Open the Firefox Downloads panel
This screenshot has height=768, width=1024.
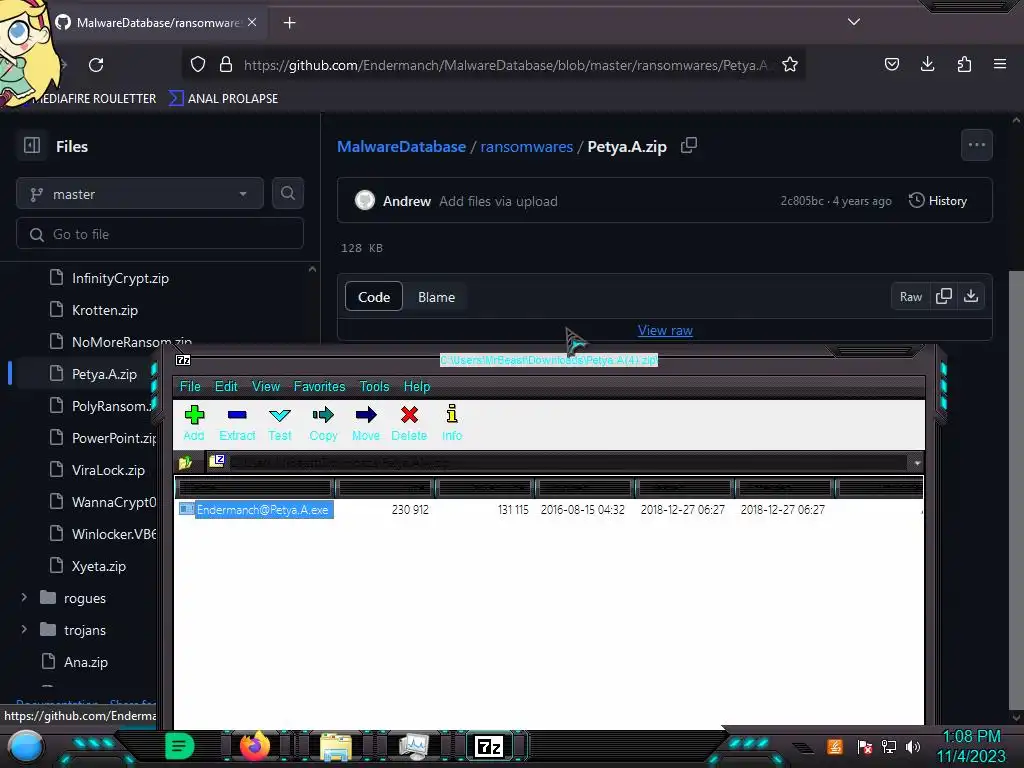pos(927,64)
